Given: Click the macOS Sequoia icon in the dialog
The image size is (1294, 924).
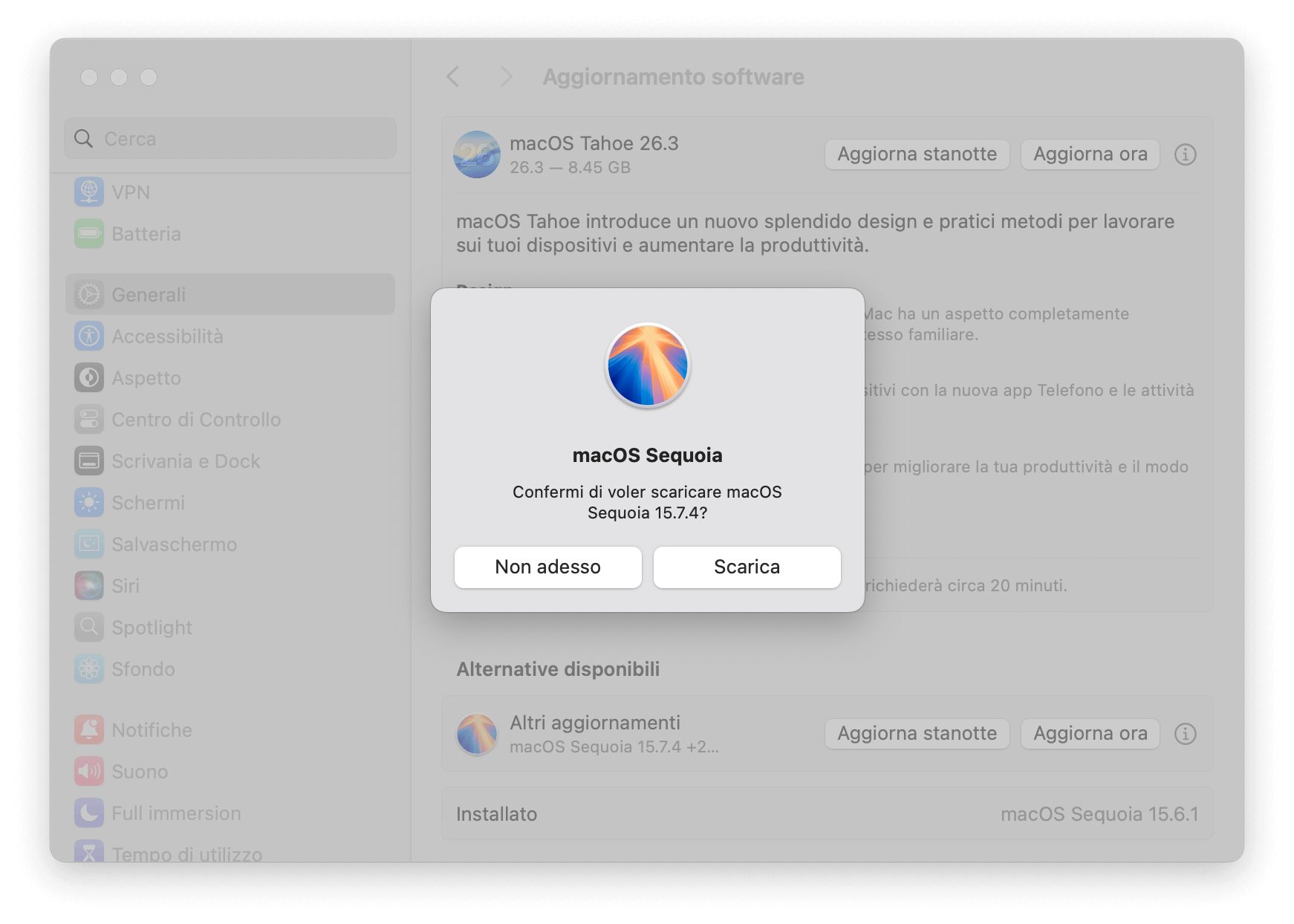Looking at the screenshot, I should [648, 365].
